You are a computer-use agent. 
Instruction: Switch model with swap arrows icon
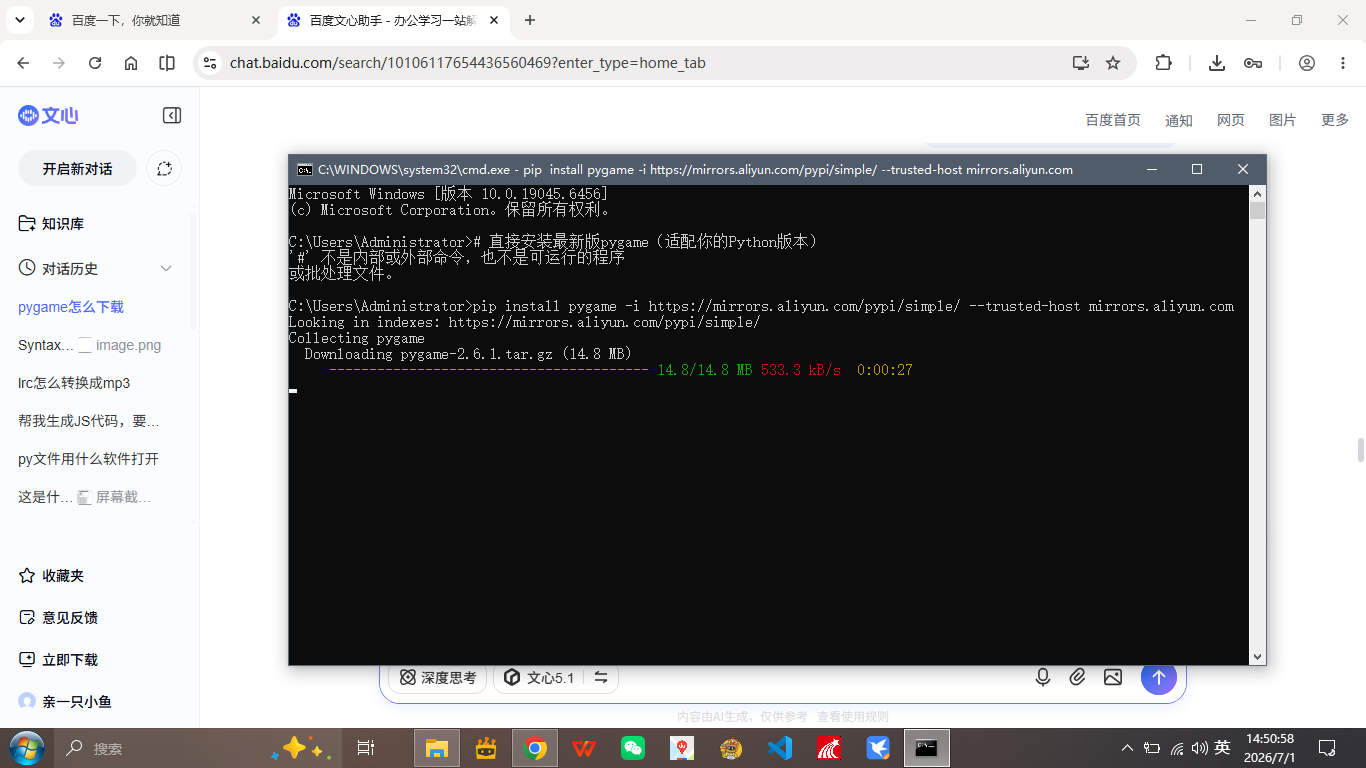pyautogui.click(x=601, y=677)
